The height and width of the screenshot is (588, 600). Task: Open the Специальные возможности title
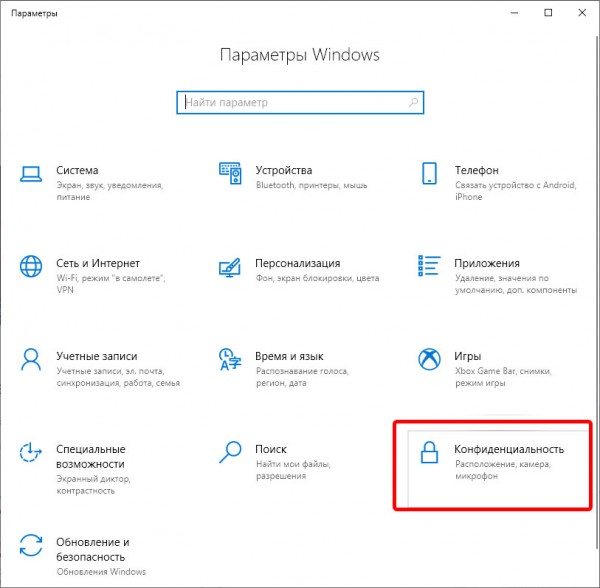[x=91, y=456]
